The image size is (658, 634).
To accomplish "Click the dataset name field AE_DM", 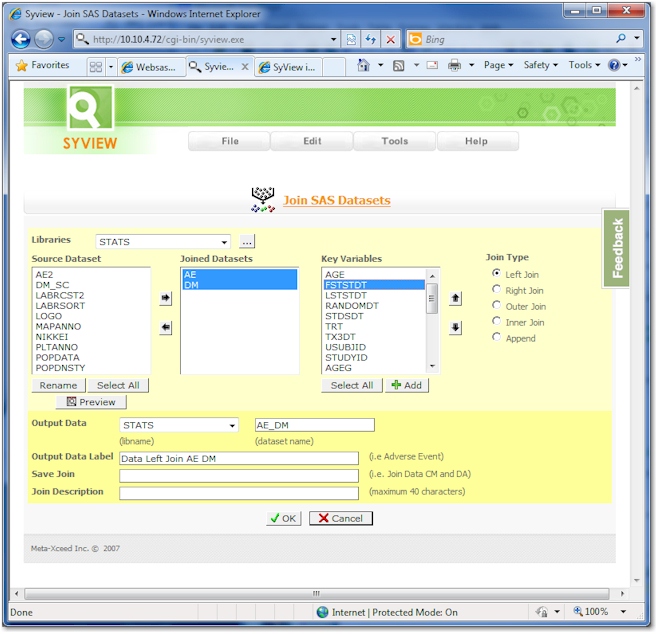I will click(315, 425).
